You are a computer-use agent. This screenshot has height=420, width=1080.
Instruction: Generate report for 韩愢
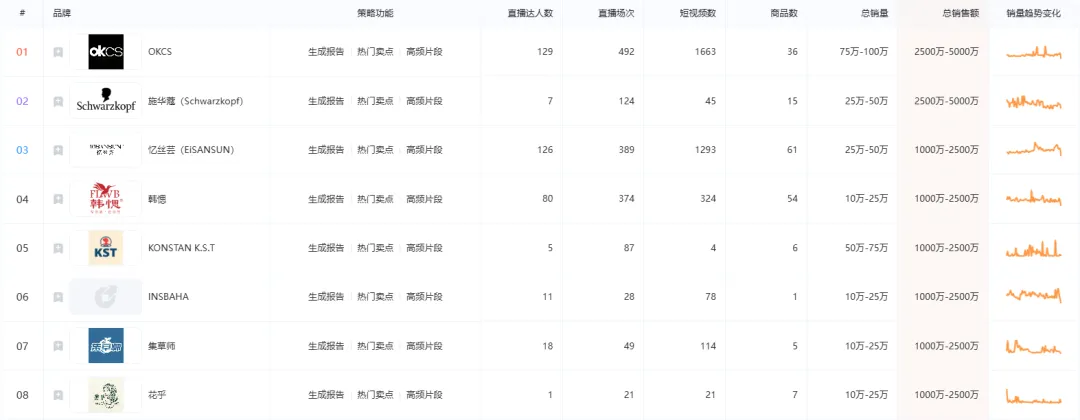point(326,199)
